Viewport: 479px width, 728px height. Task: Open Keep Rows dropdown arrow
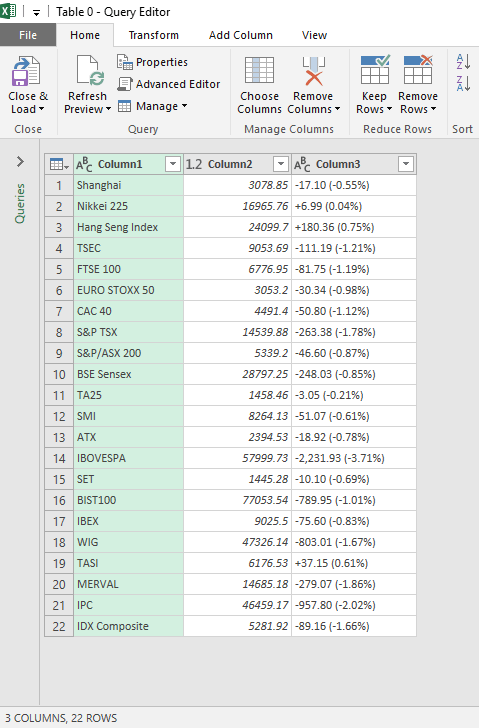coord(389,109)
